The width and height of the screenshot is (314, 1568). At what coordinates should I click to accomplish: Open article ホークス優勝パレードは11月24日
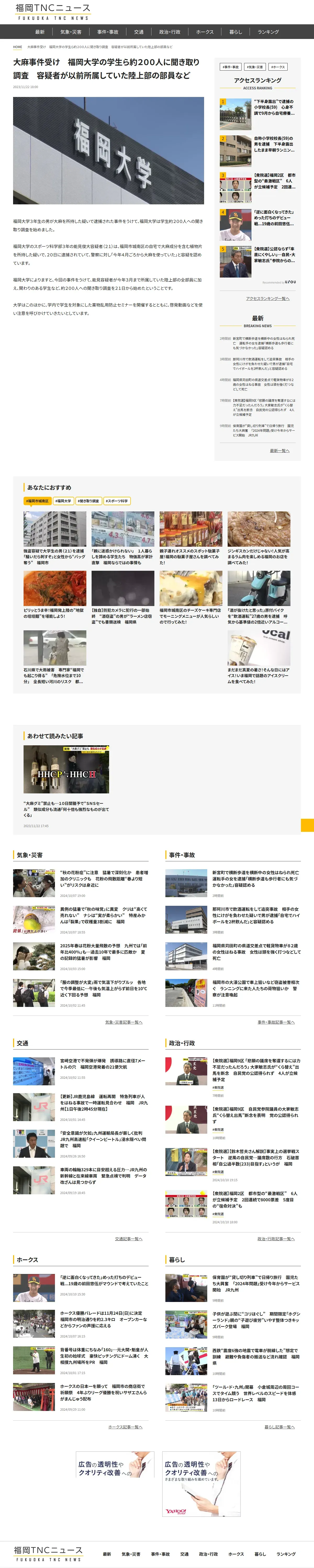tap(104, 1319)
